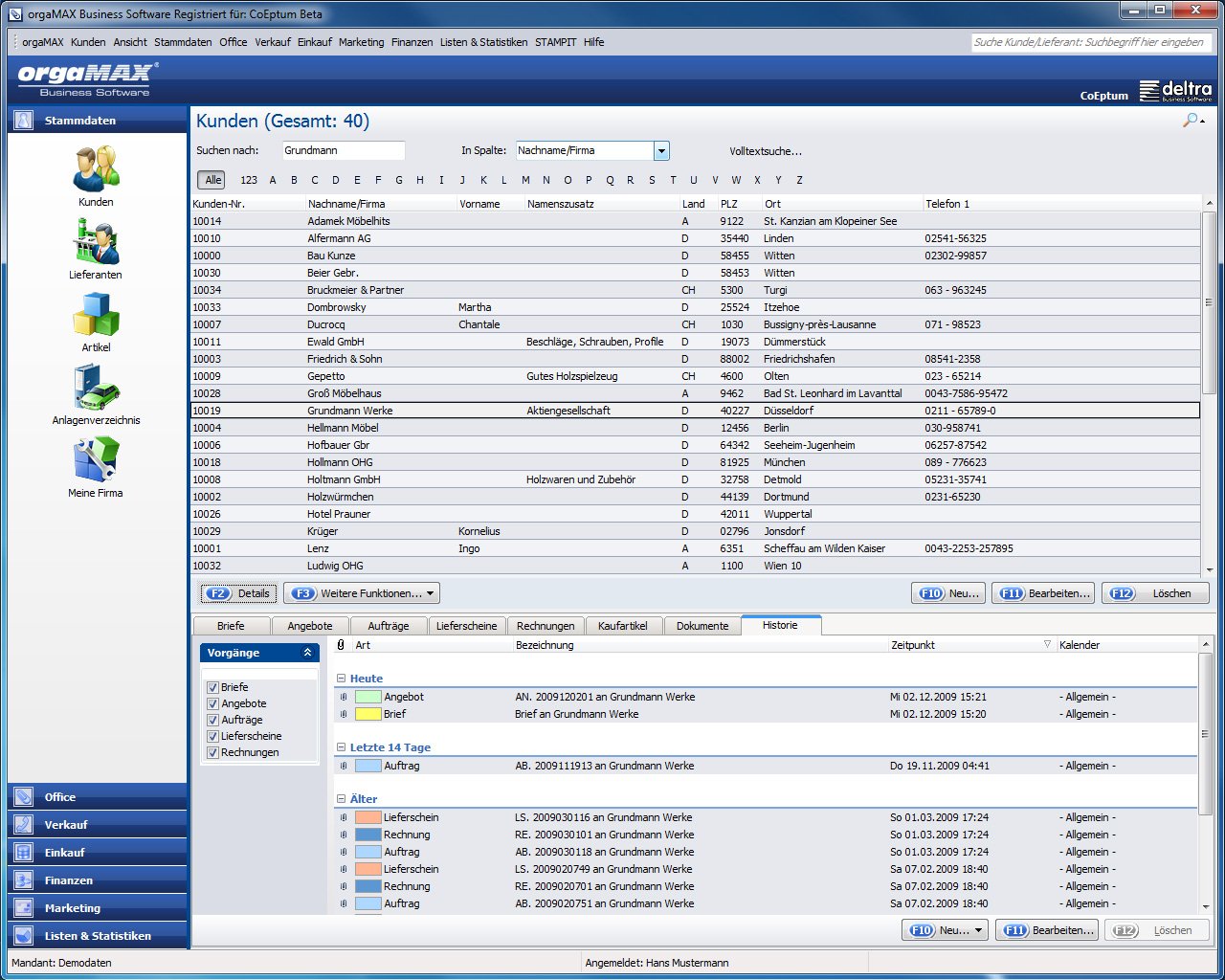Click the attachment icon of the Angebot row
1225x980 pixels.
[344, 697]
